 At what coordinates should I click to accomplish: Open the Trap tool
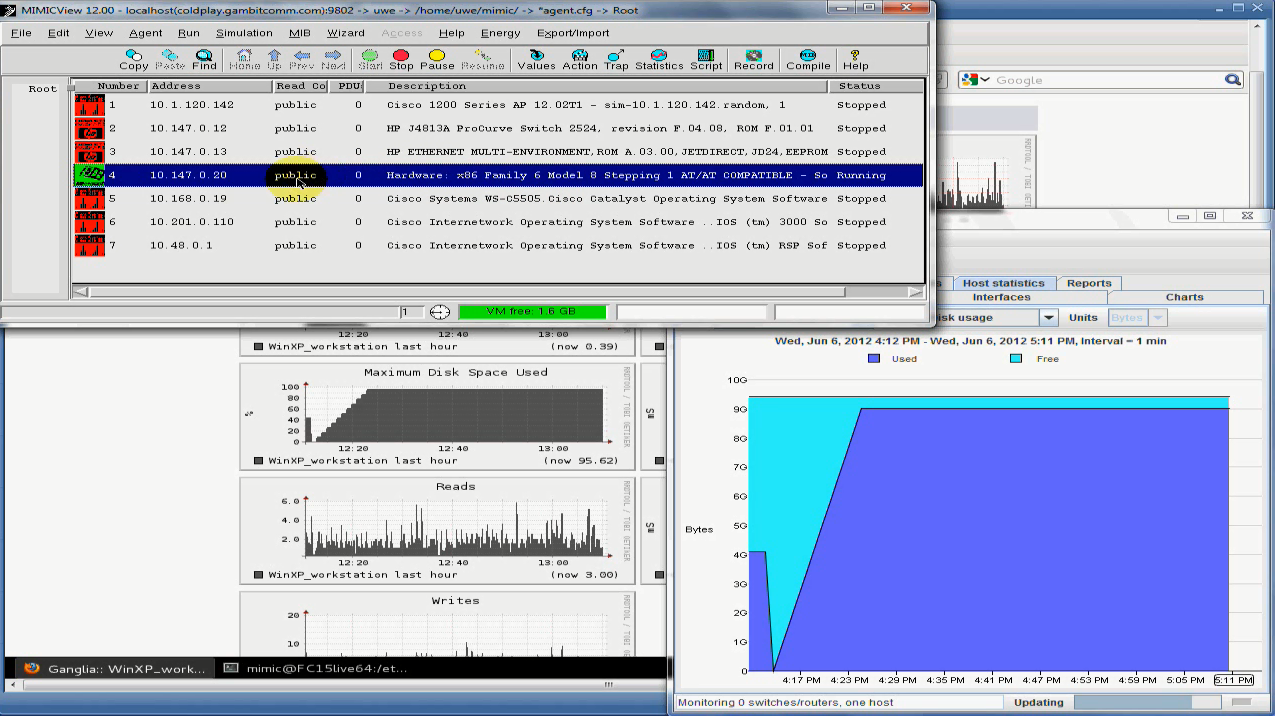616,59
